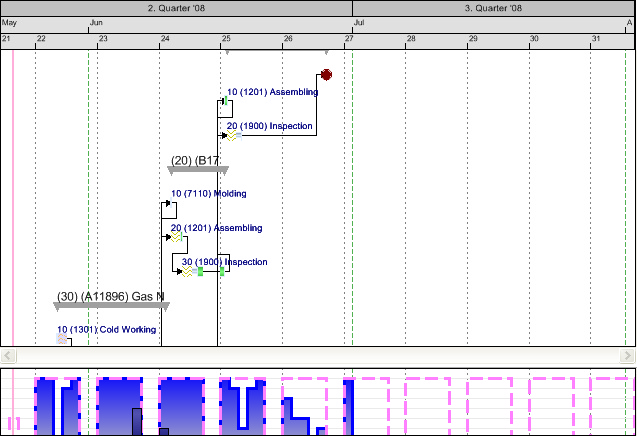The image size is (637, 436).
Task: Click the dark red milestone octagon
Action: (326, 75)
